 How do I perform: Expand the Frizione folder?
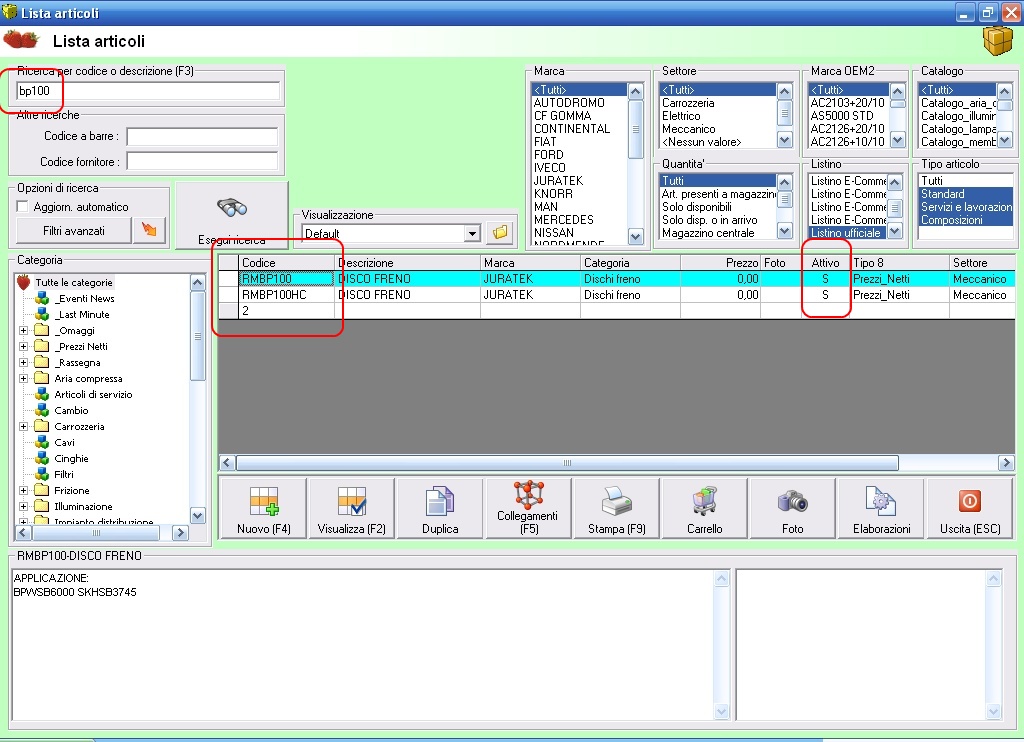click(24, 491)
